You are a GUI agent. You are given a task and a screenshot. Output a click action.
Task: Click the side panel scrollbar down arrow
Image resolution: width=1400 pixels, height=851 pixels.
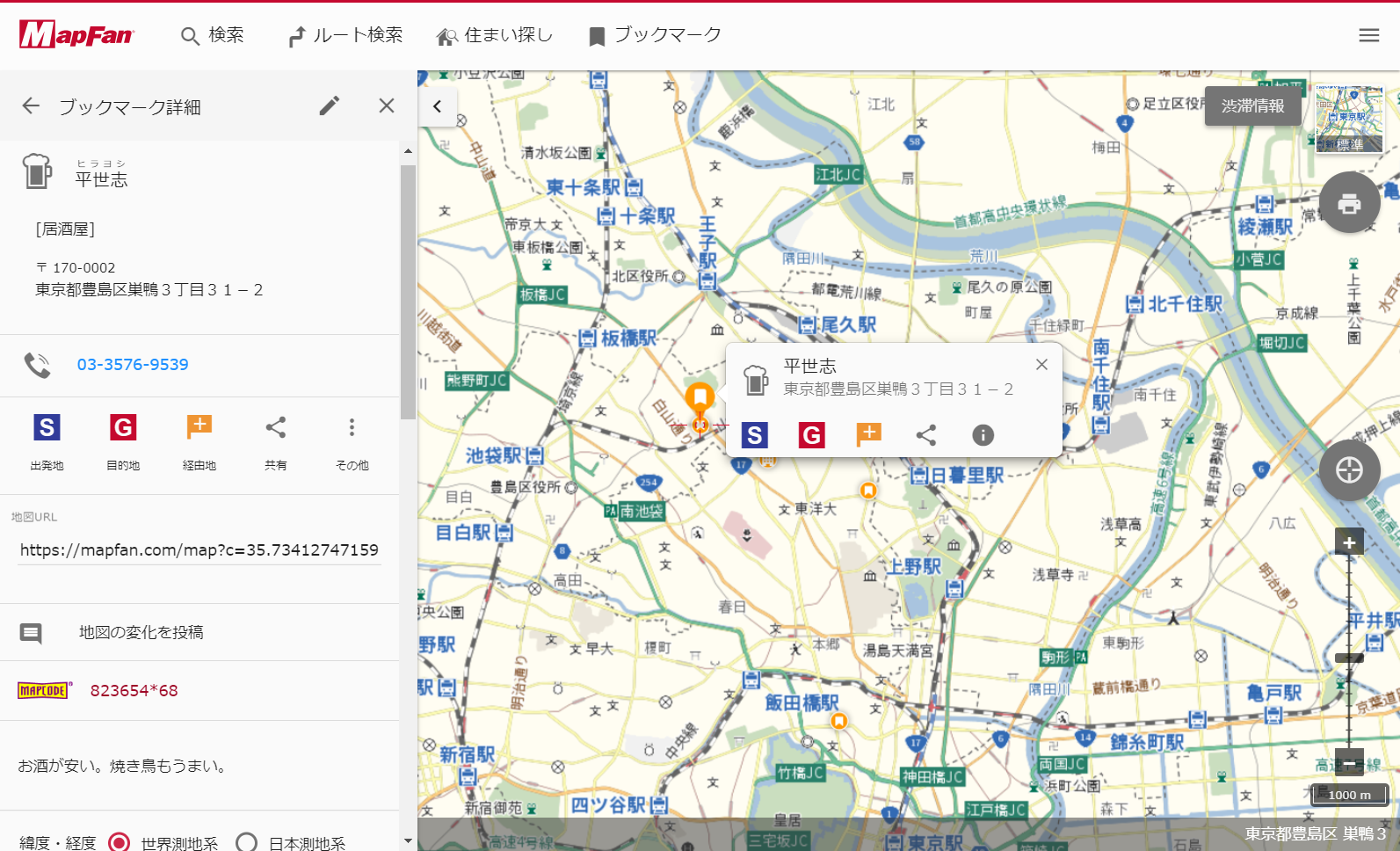408,841
